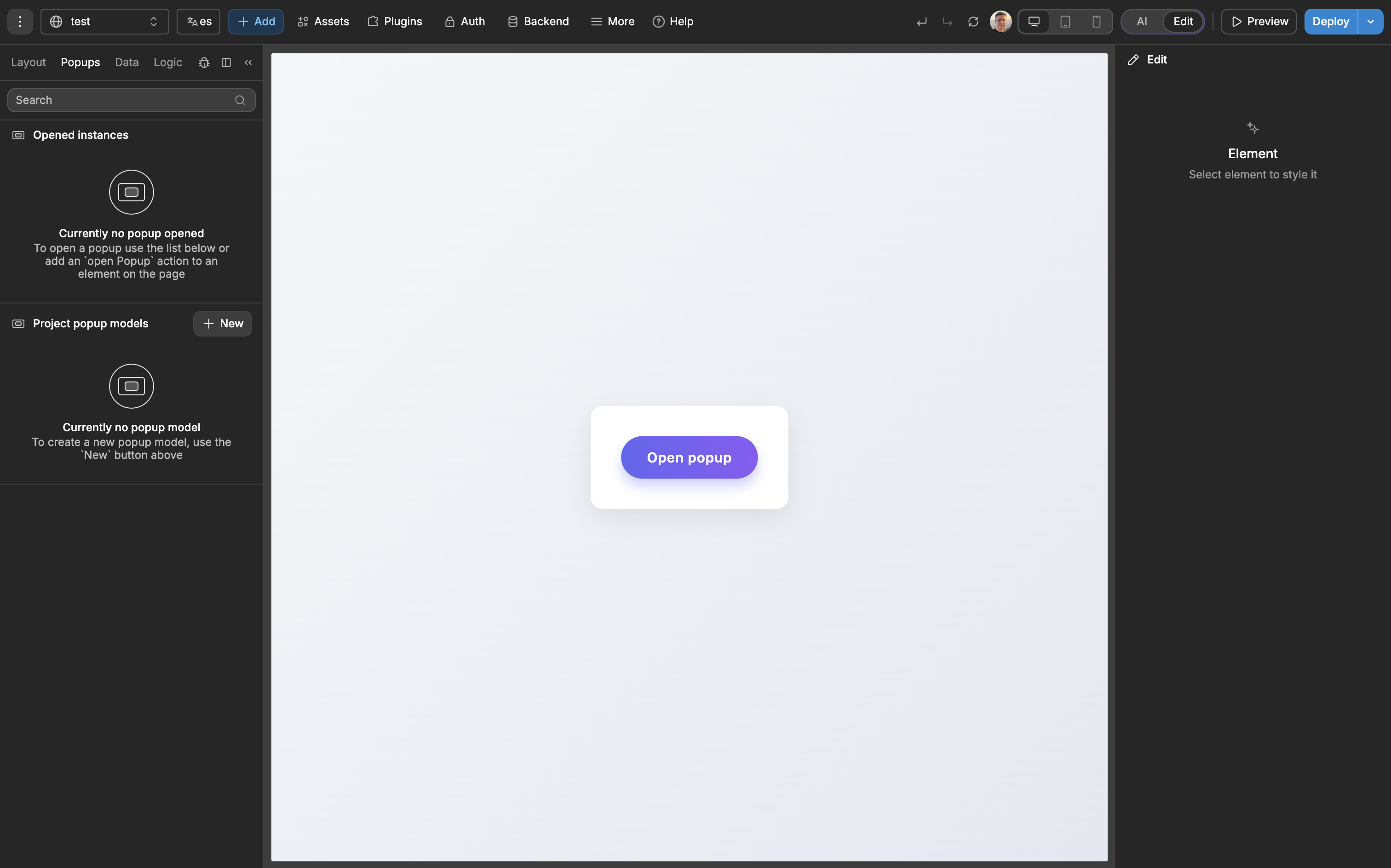
Task: Open the Auth menu
Action: (465, 21)
